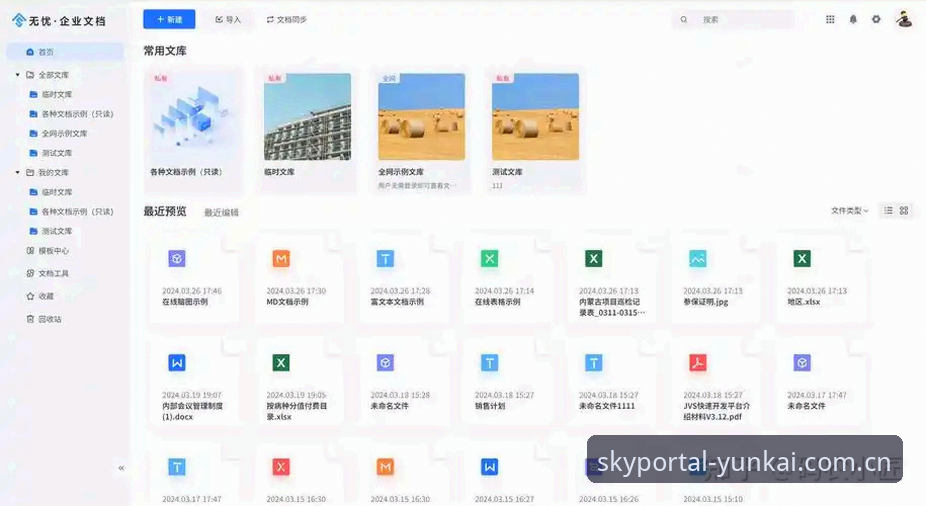The image size is (926, 506).
Task: Open the 测试文库 library card
Action: click(535, 130)
